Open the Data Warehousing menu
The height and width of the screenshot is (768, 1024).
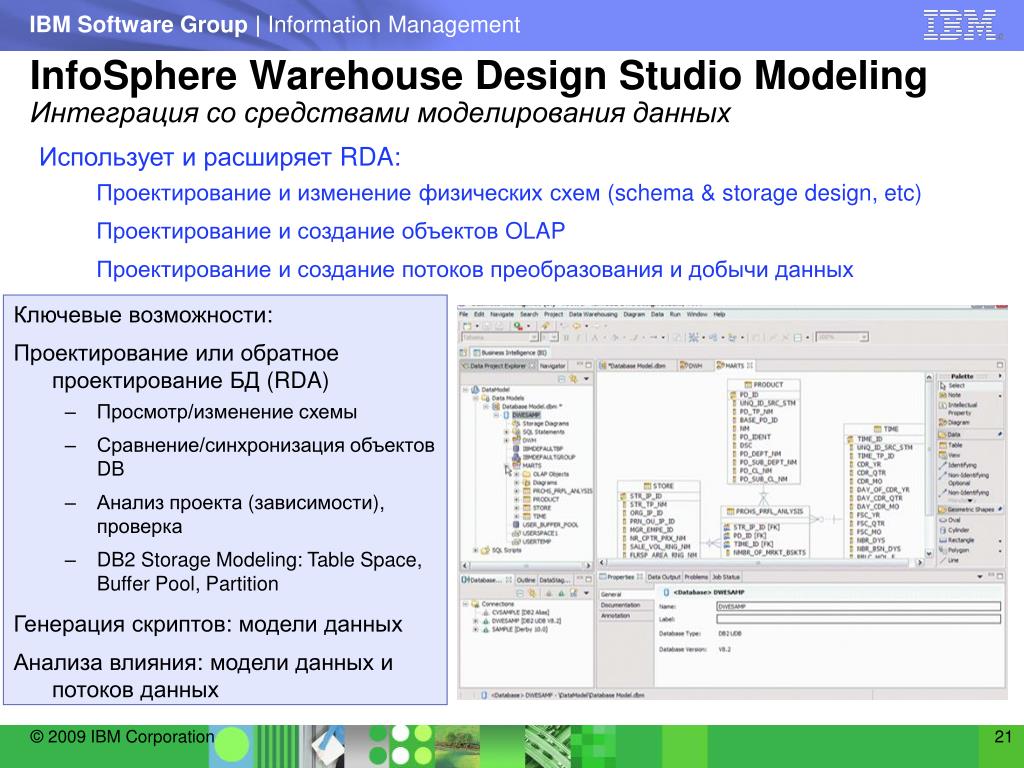pos(592,314)
